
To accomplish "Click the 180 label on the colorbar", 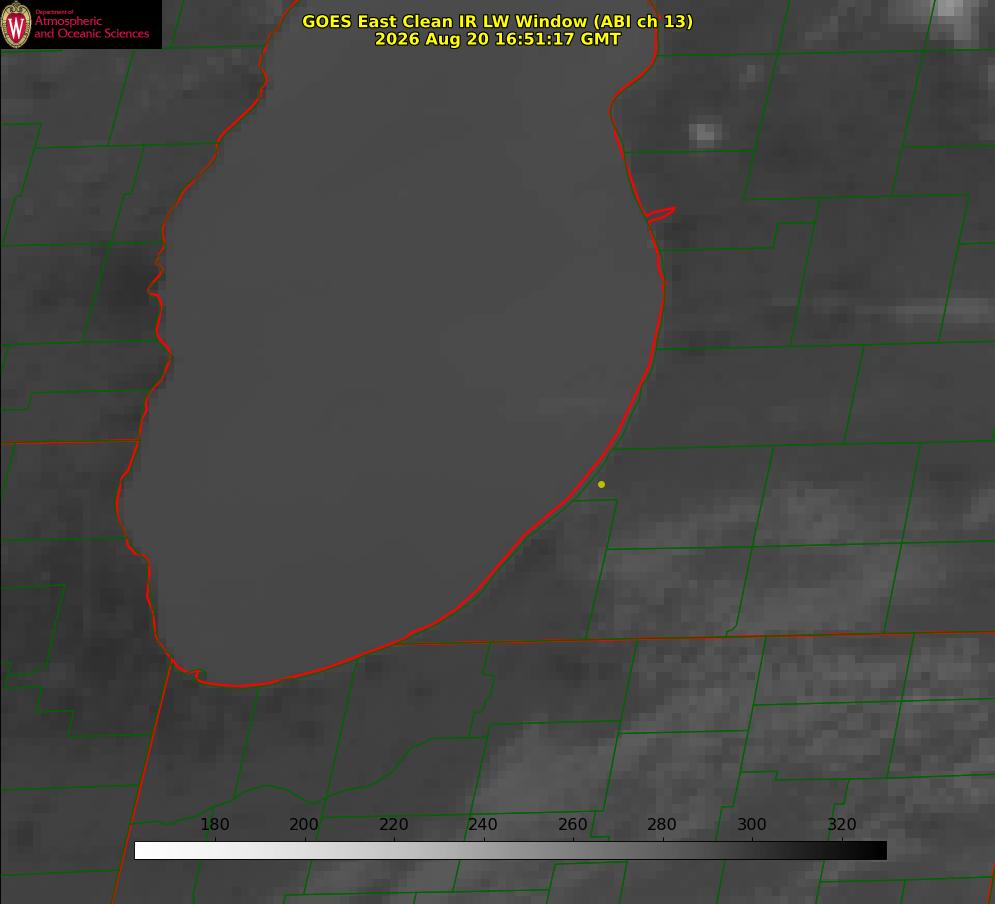I will click(214, 824).
